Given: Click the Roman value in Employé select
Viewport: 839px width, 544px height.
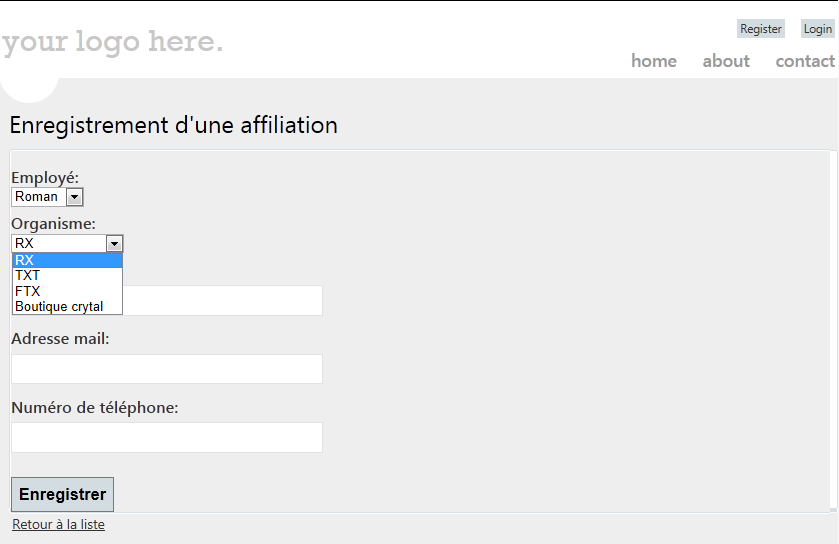Looking at the screenshot, I should 37,197.
